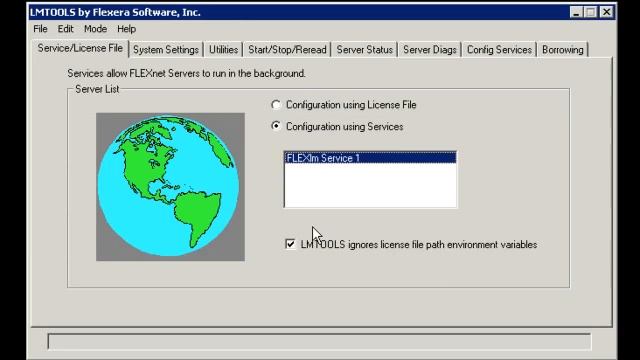Open the Start/Stop/Reread tab

tap(287, 50)
